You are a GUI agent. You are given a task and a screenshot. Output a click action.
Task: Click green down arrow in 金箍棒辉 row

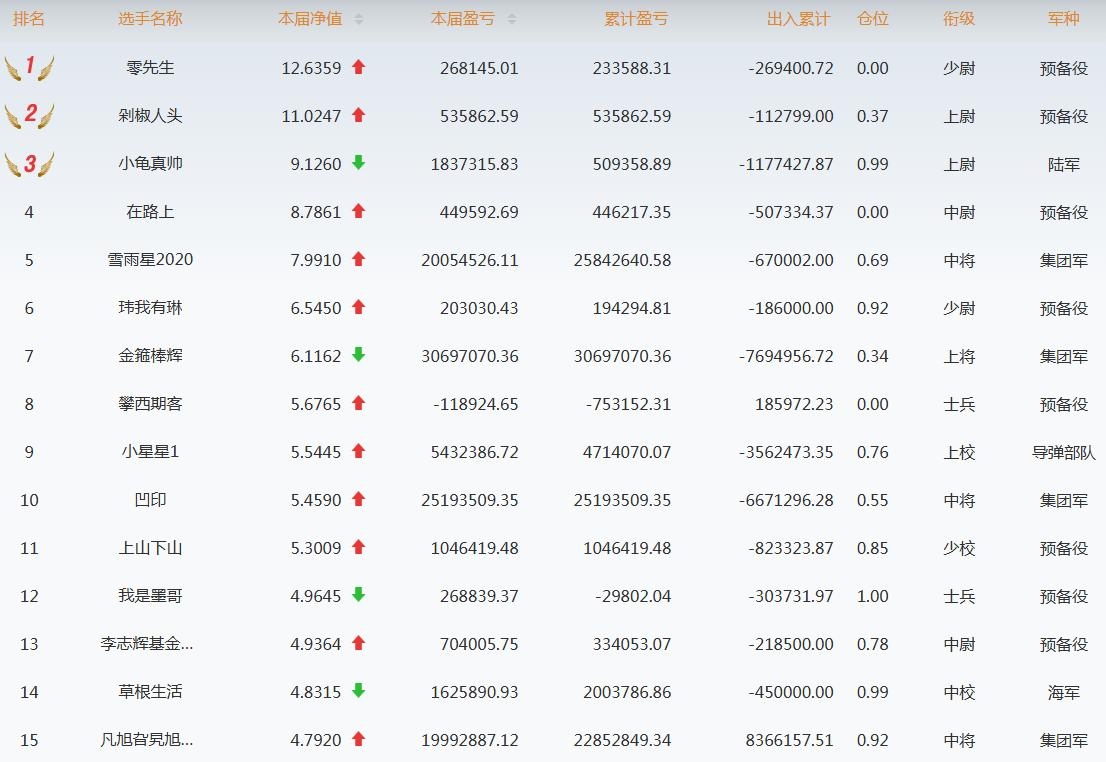click(359, 355)
